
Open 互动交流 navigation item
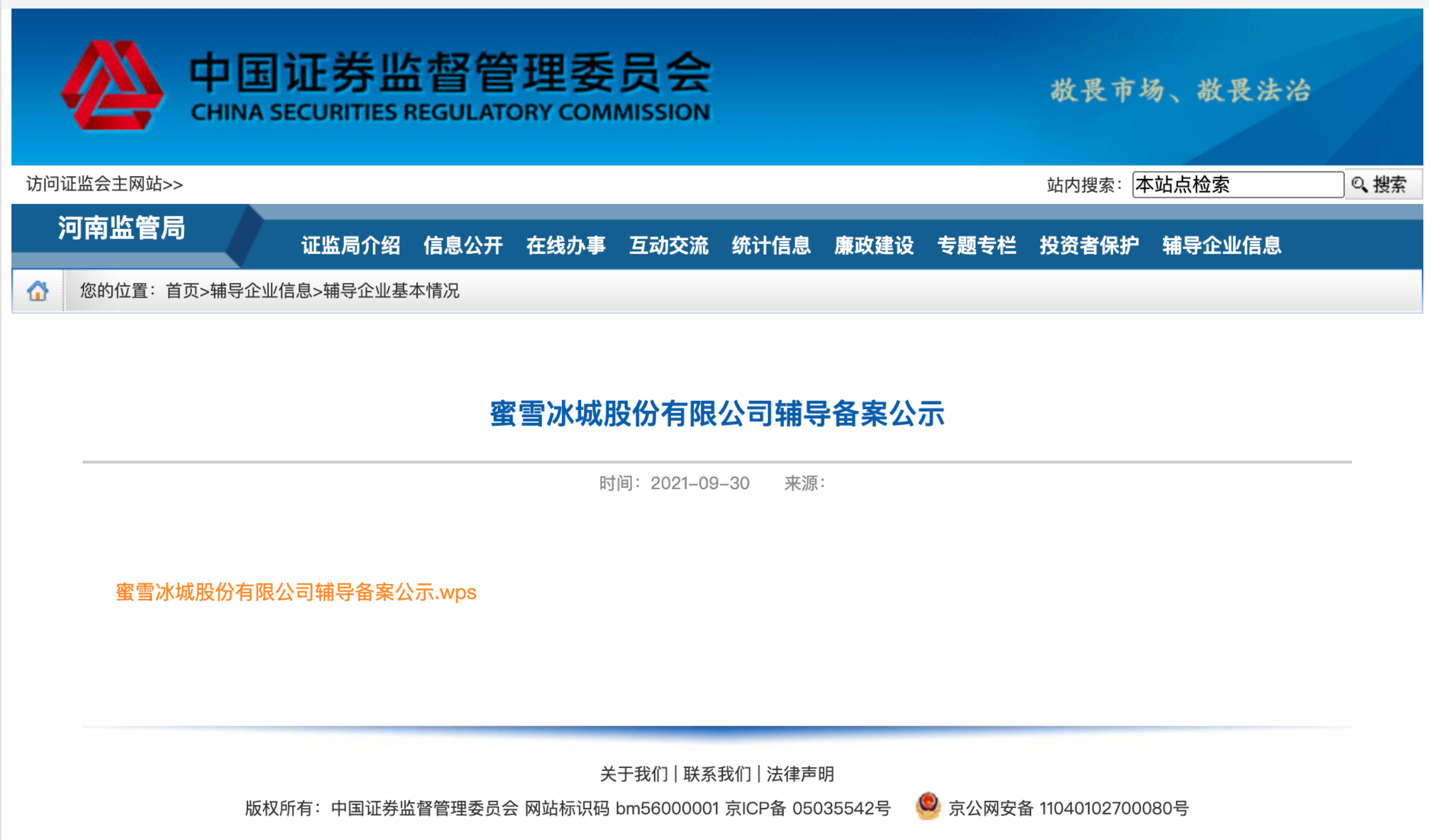[669, 246]
